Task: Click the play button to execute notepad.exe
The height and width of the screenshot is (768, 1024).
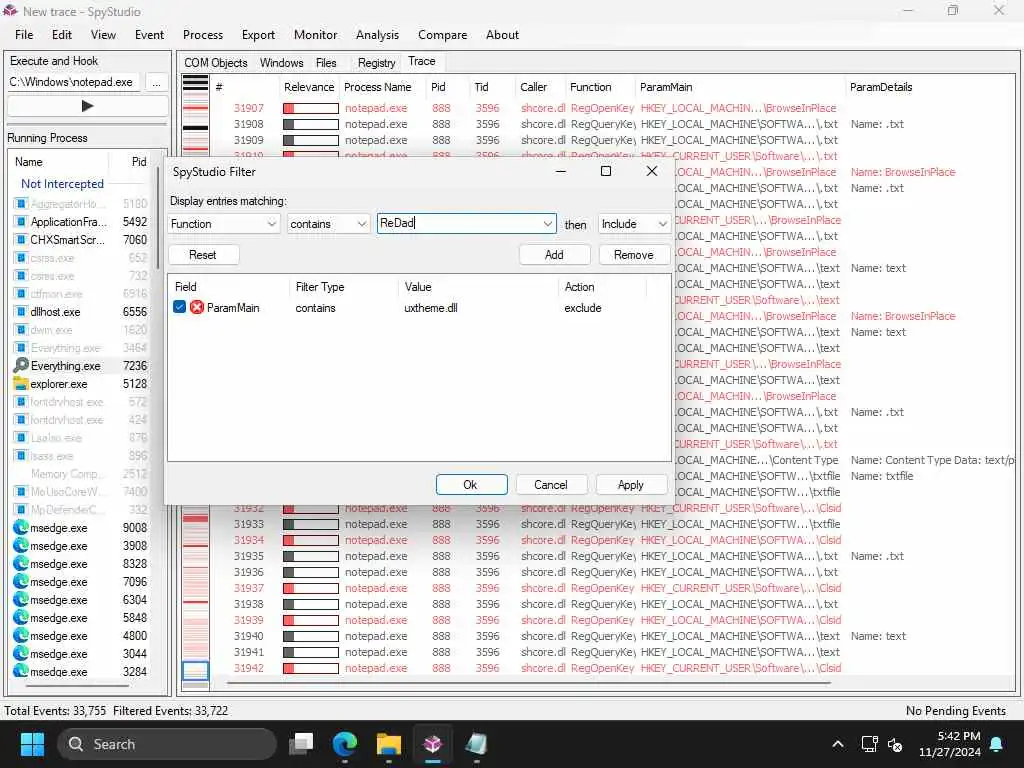Action: point(88,106)
